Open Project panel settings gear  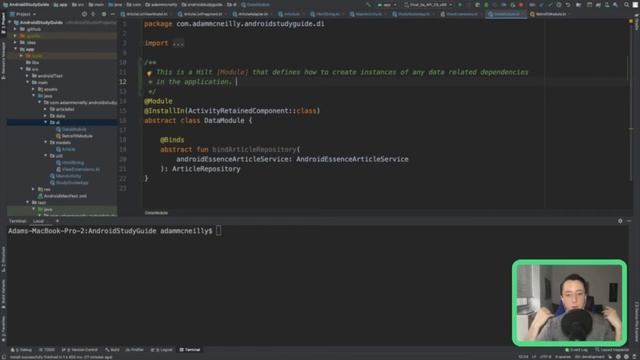pos(104,14)
